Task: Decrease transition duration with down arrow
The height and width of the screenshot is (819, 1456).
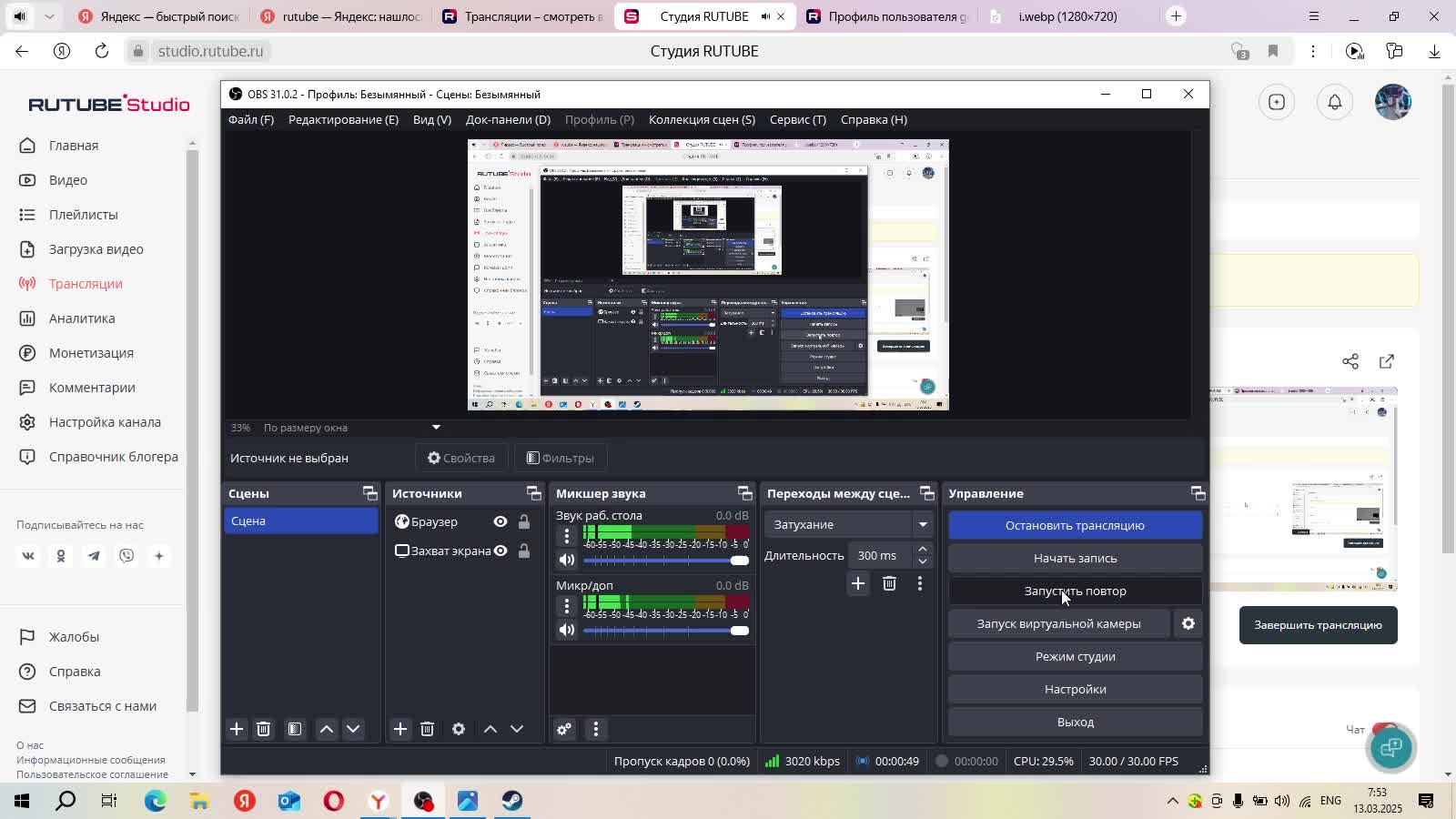Action: pyautogui.click(x=923, y=561)
